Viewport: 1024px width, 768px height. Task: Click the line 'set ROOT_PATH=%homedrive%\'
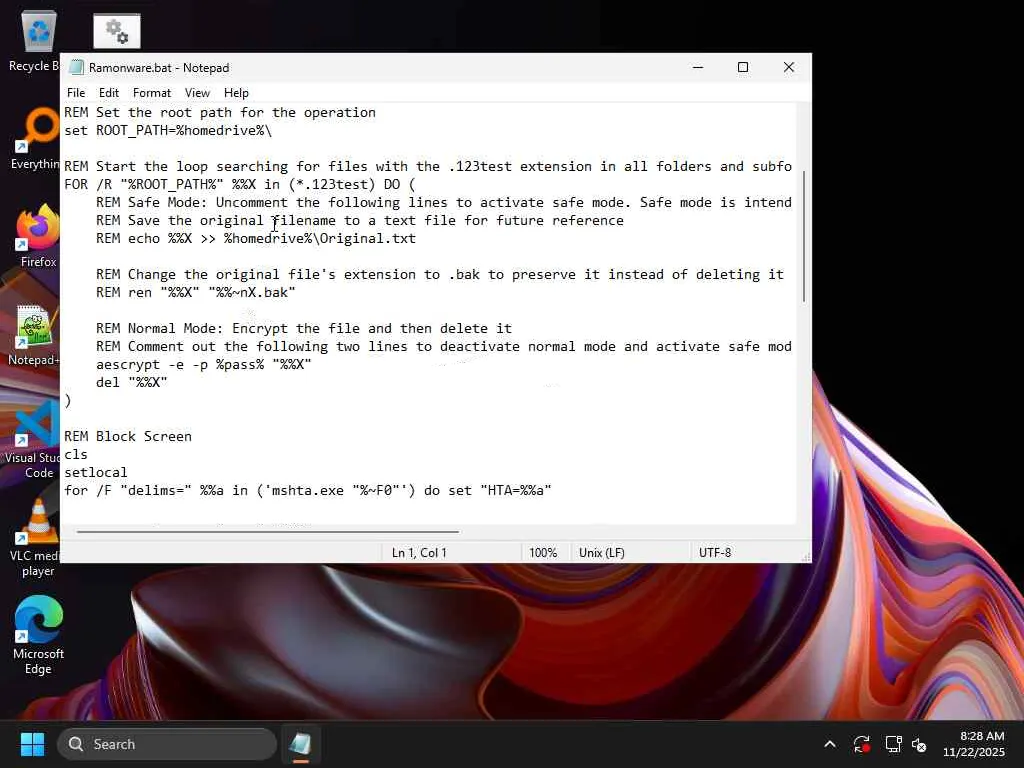click(x=168, y=131)
